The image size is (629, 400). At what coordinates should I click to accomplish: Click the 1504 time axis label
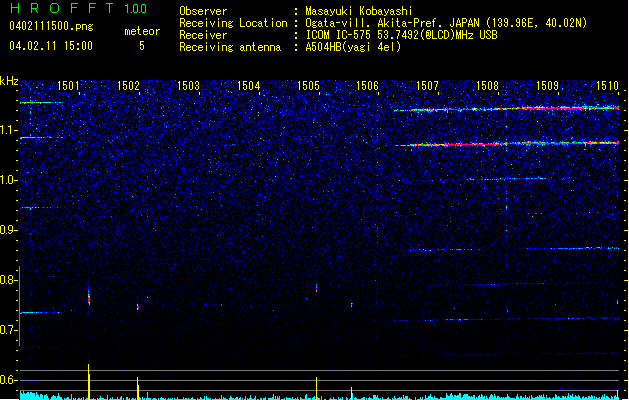[x=248, y=85]
